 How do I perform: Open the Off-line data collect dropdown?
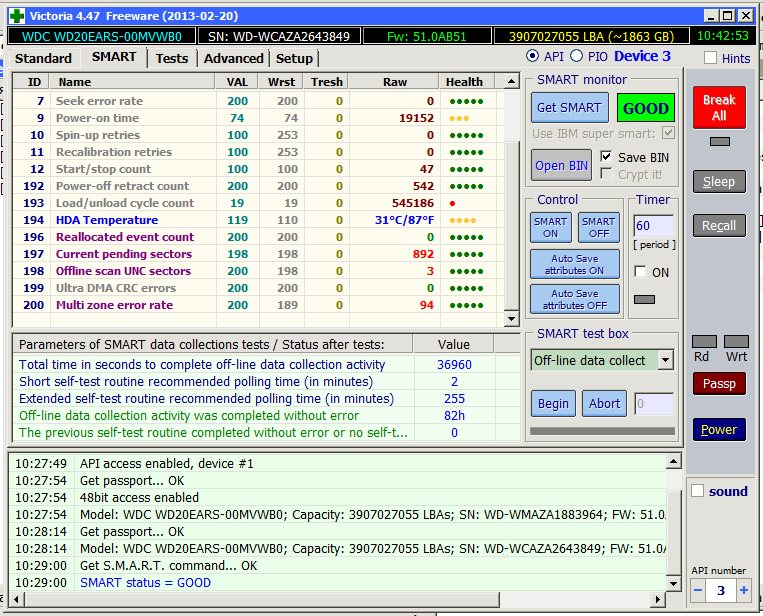[665, 361]
